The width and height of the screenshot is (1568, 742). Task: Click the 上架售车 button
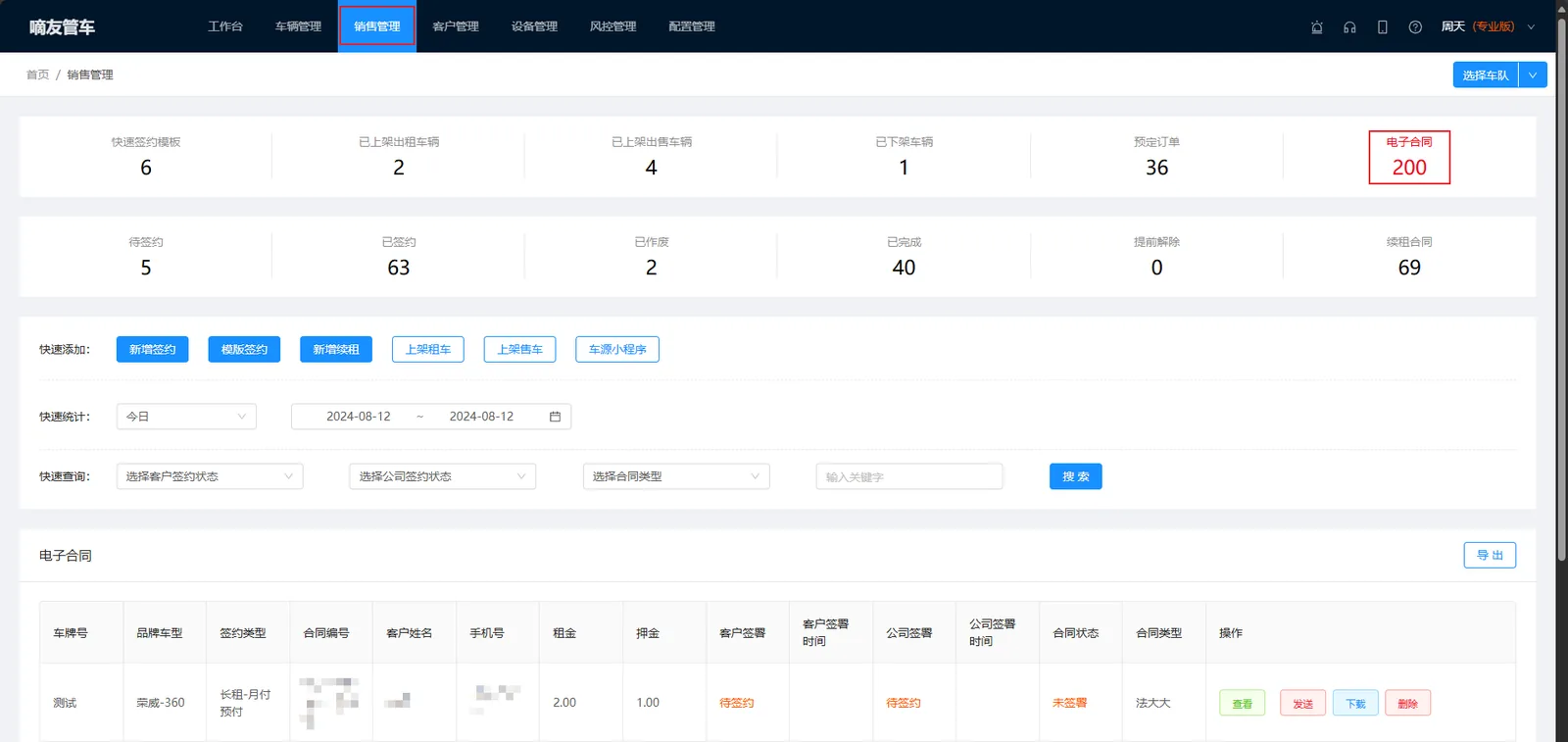click(x=519, y=349)
